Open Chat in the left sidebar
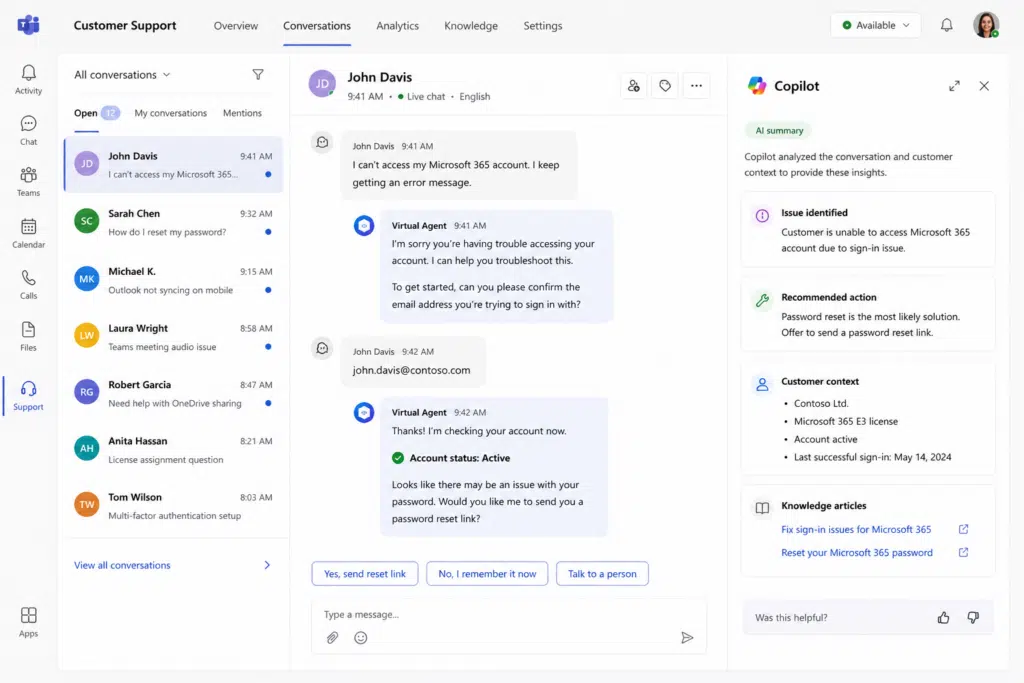Image resolution: width=1024 pixels, height=683 pixels. (28, 131)
